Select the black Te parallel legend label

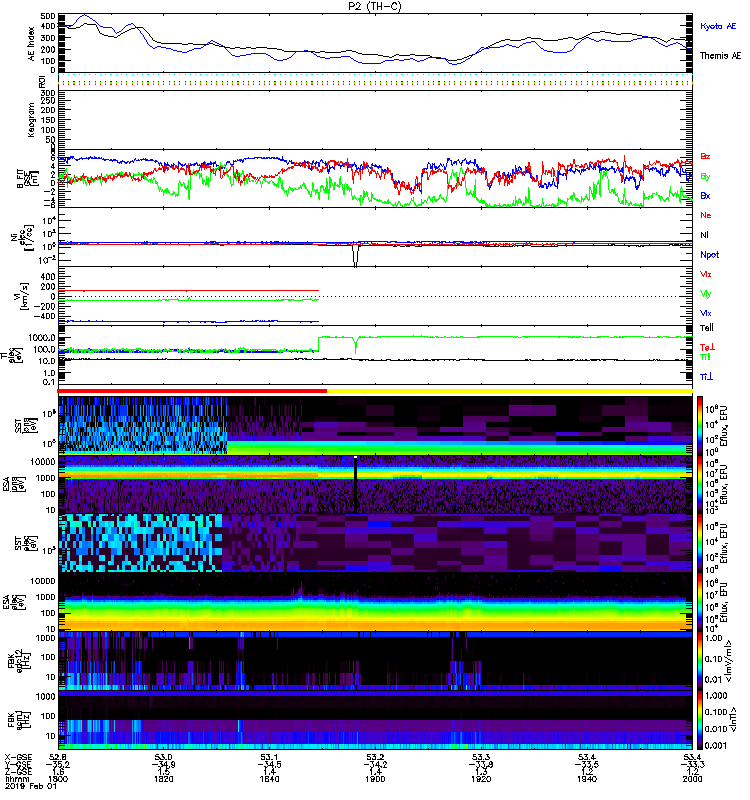(x=707, y=328)
